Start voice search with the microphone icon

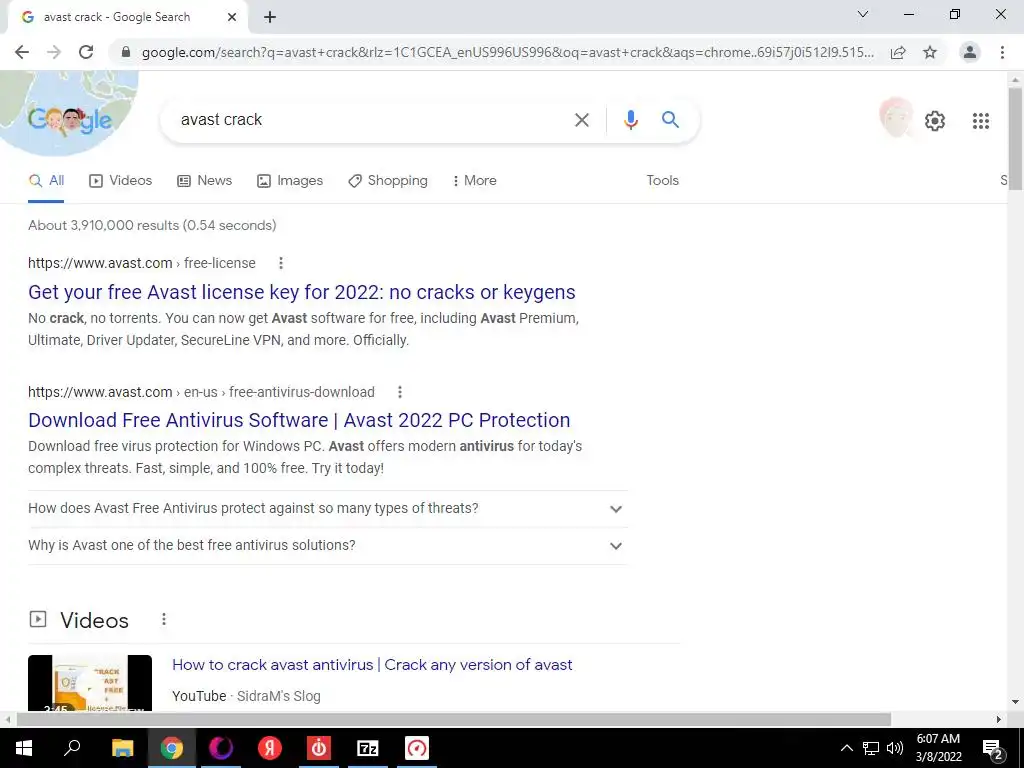coord(630,120)
